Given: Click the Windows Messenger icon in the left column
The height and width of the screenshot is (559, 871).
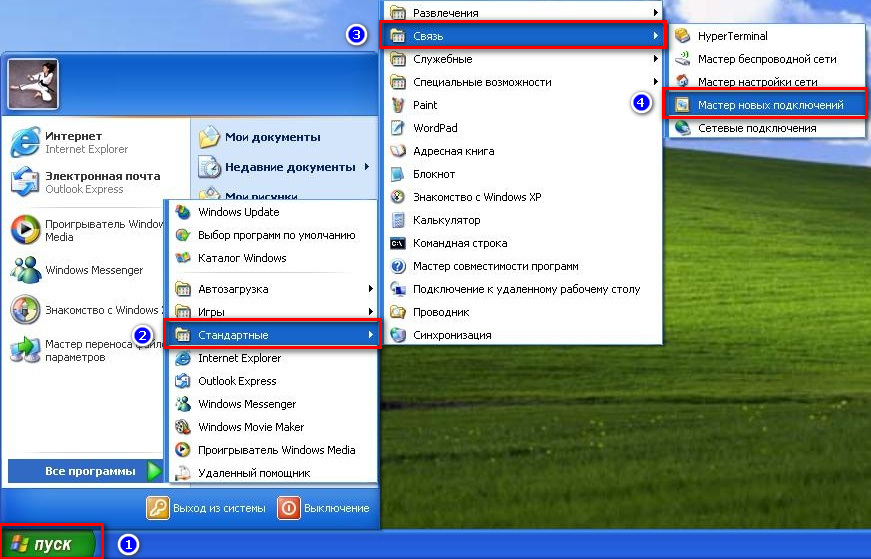Looking at the screenshot, I should 25,270.
